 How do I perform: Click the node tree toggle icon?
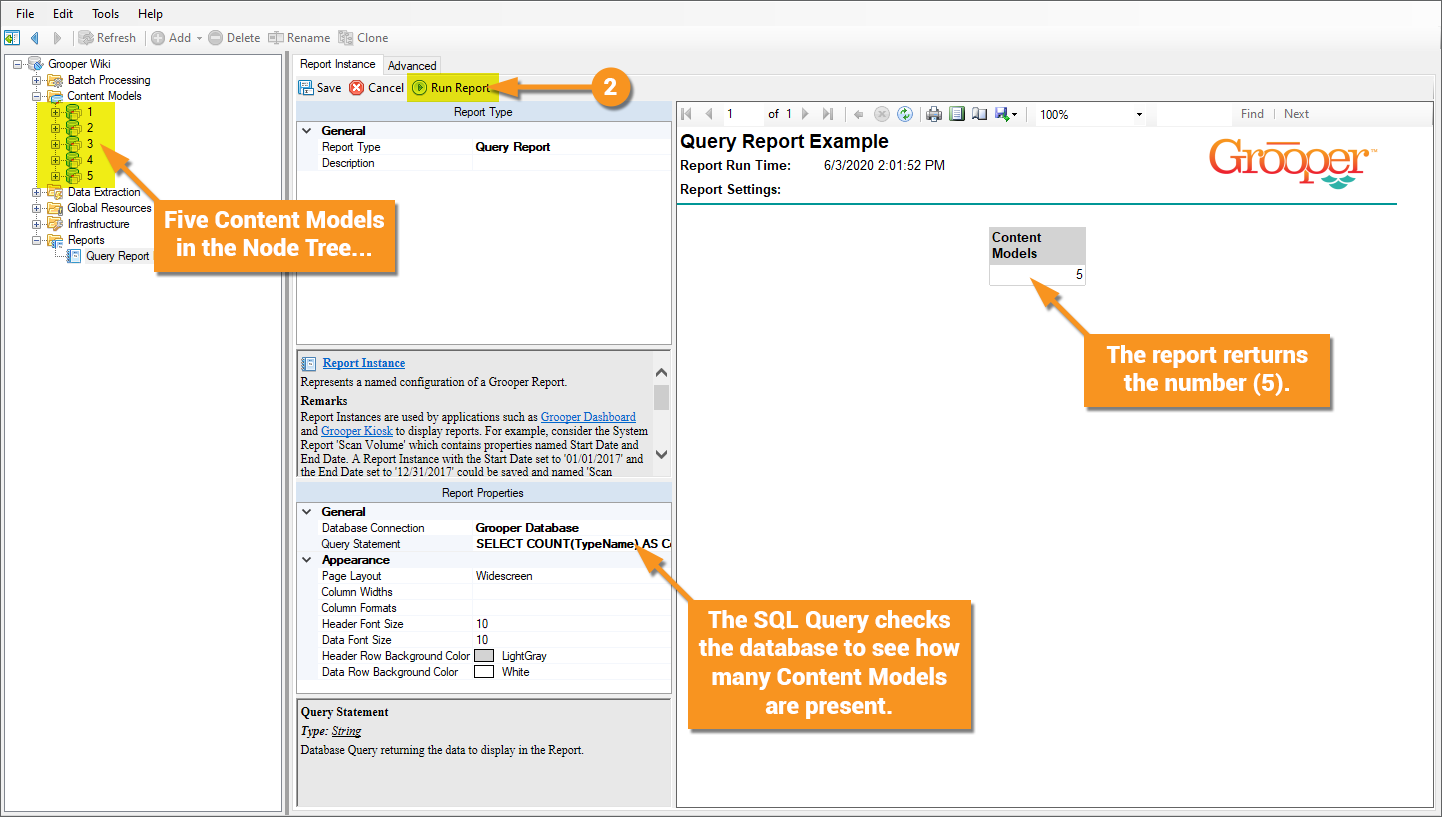[x=12, y=38]
